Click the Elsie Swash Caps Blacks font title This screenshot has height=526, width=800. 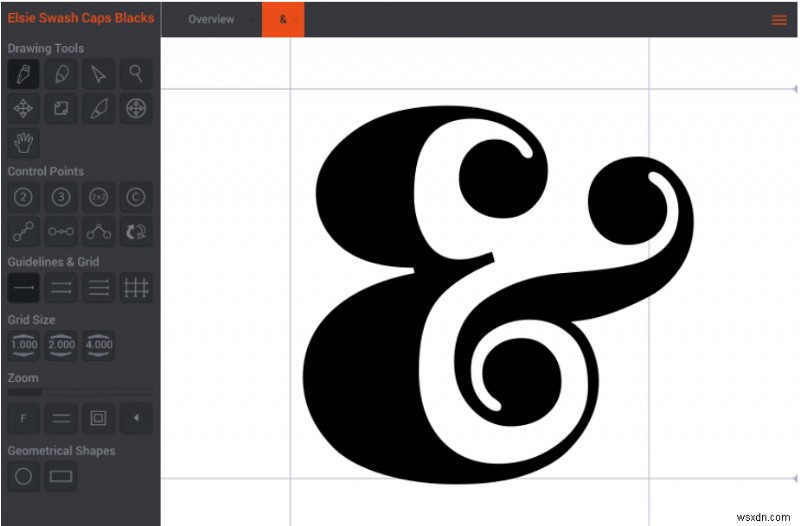point(81,18)
